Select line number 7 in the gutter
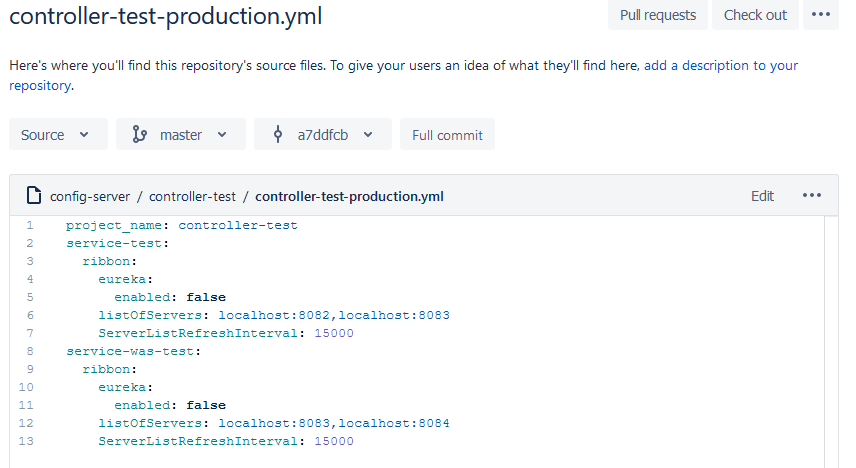This screenshot has width=856, height=468. [29, 333]
